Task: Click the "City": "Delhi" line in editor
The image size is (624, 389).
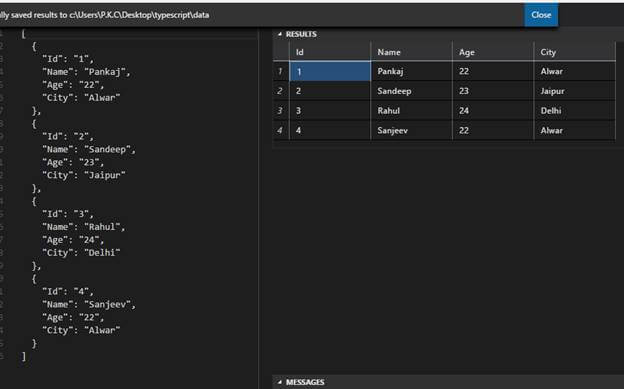Action: click(x=81, y=253)
